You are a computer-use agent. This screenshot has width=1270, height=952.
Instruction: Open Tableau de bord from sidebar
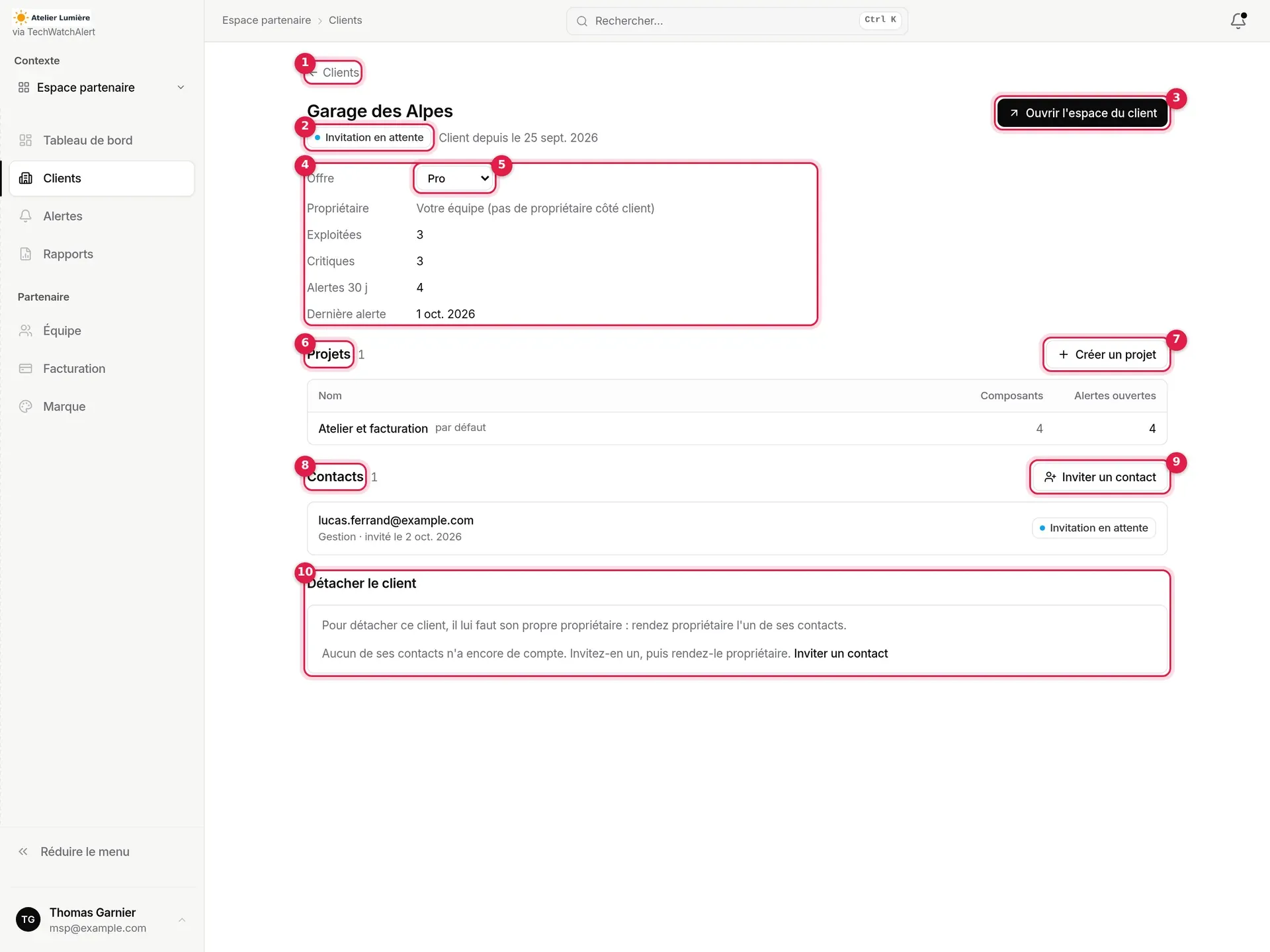pyautogui.click(x=102, y=140)
